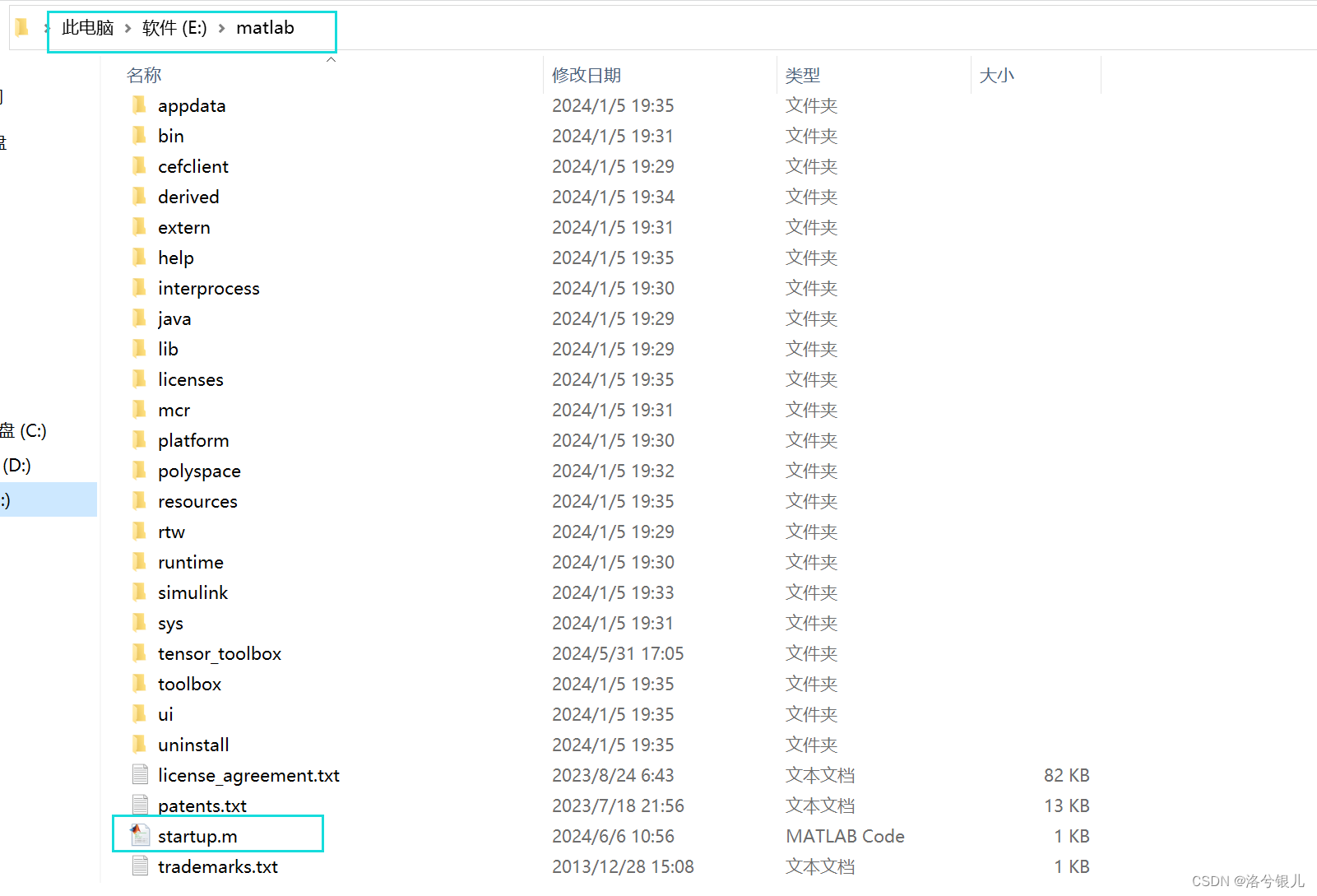Open the startup.m MATLAB Code file
The height and width of the screenshot is (896, 1317).
point(197,835)
